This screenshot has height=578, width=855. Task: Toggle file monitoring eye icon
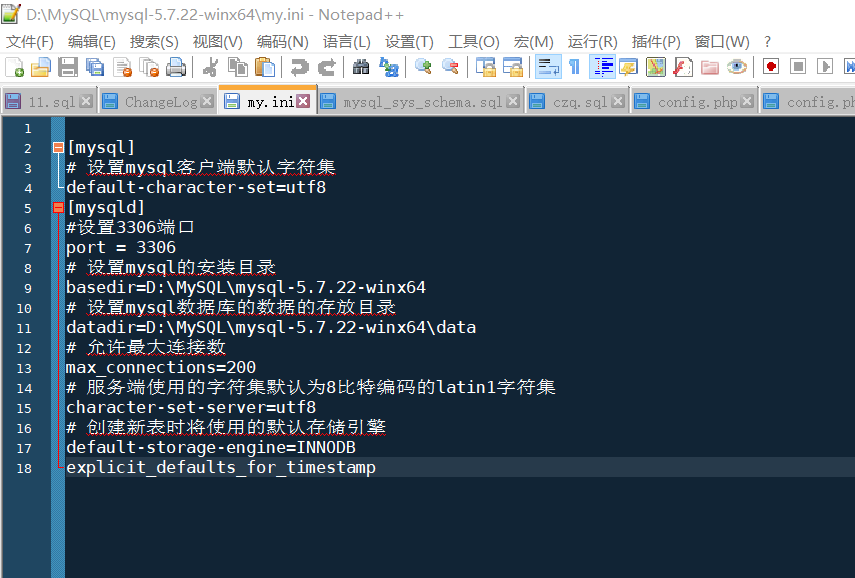click(x=736, y=67)
